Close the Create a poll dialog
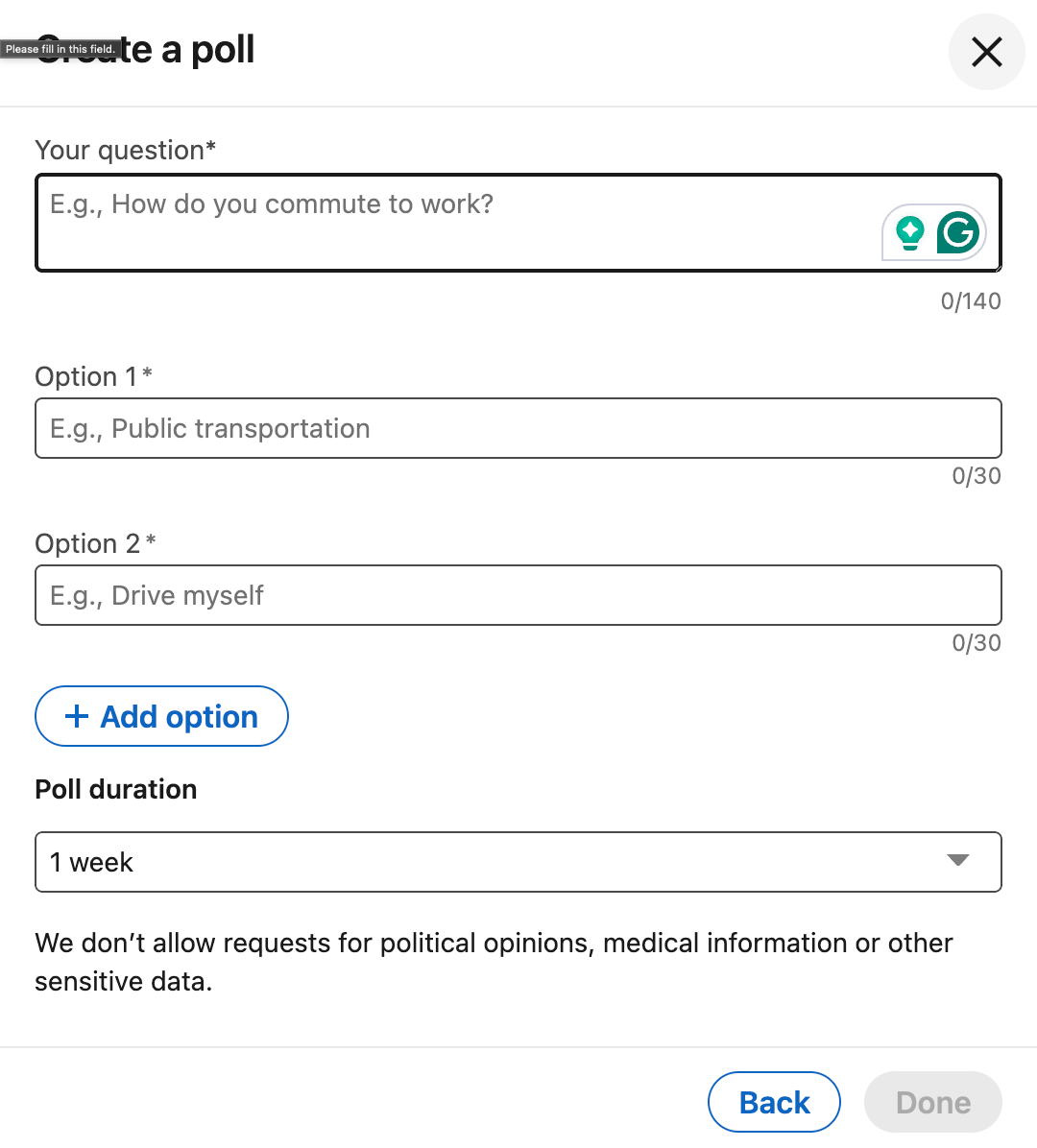The width and height of the screenshot is (1037, 1148). point(986,52)
